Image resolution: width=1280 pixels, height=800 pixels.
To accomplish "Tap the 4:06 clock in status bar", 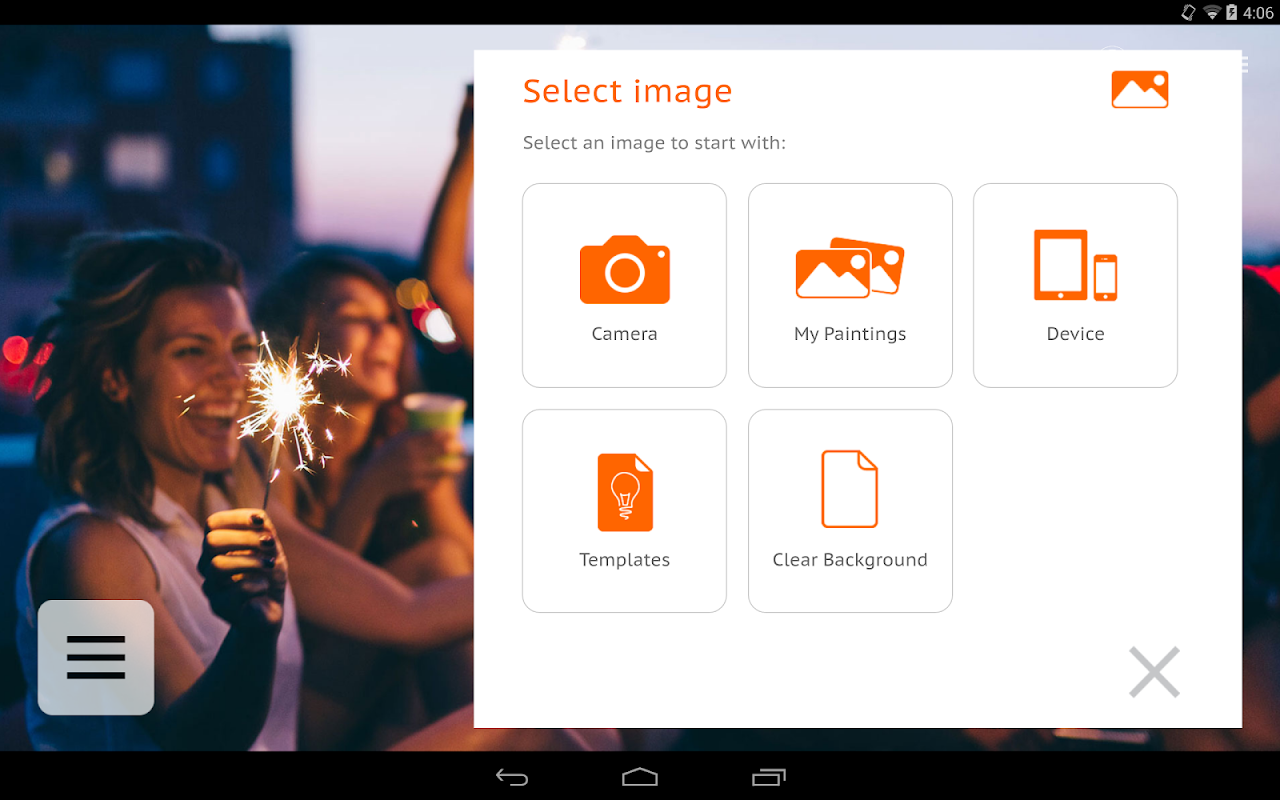I will point(1258,12).
